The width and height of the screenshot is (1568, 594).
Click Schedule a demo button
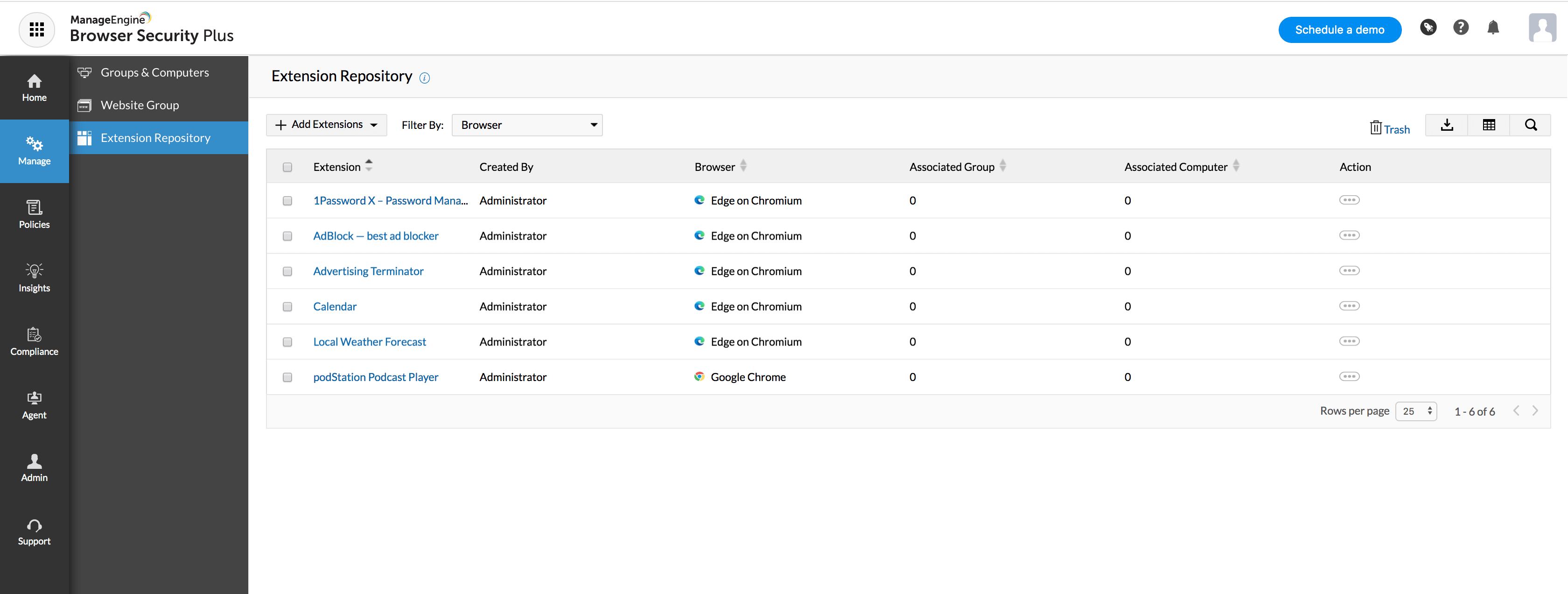(x=1339, y=30)
